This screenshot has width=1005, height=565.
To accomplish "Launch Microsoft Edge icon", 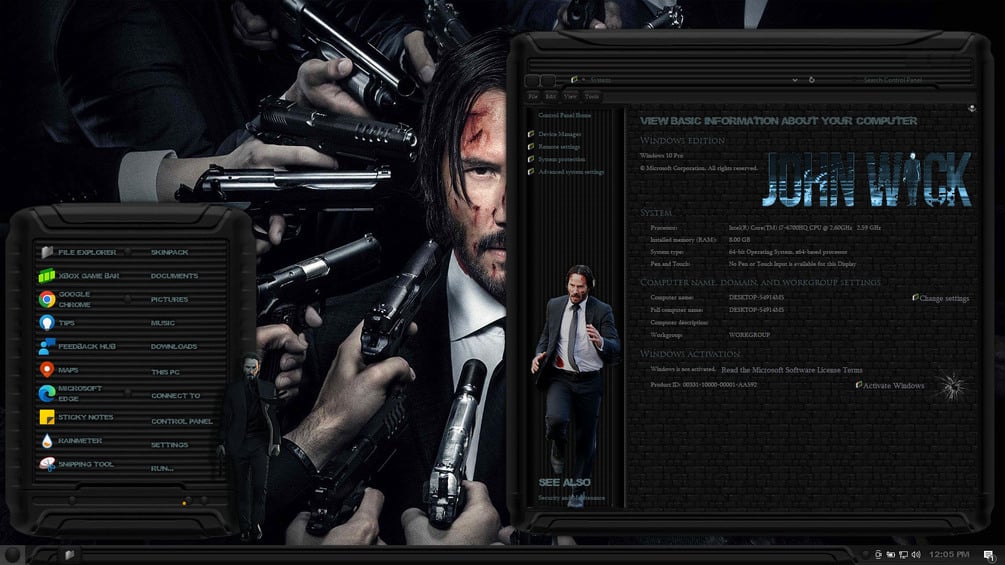I will tap(47, 393).
